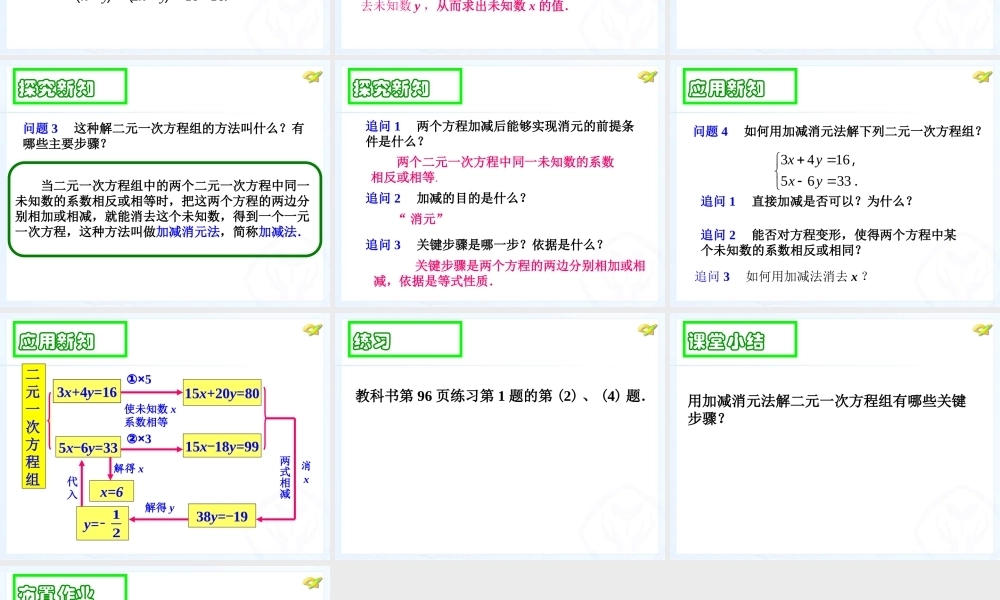1000x600 pixels.
Task: Click the pink answer 两个二元一次方程中同一未知数的系数
Action: point(505,162)
